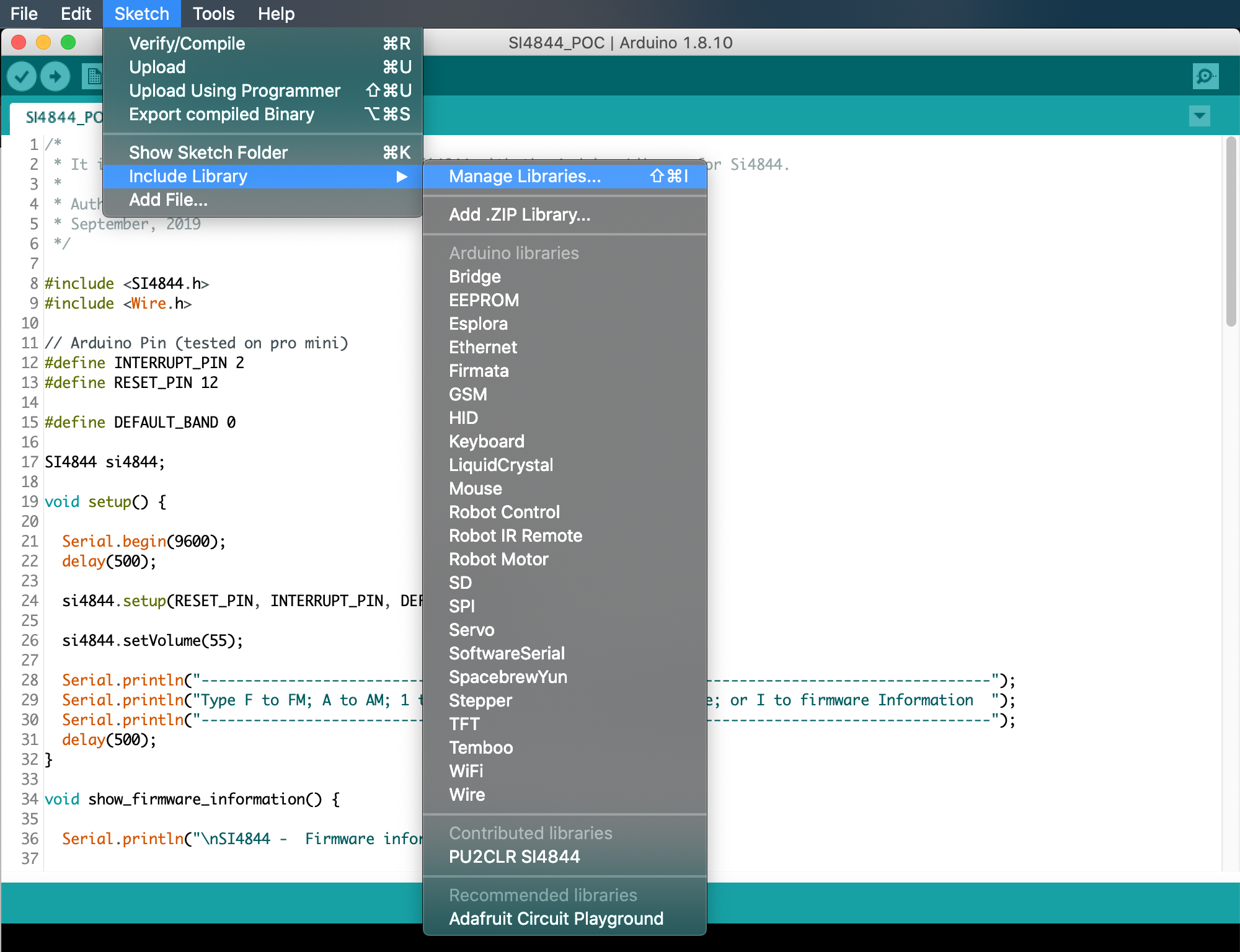Click the Verify/Compile icon
This screenshot has width=1240, height=952.
pyautogui.click(x=22, y=75)
